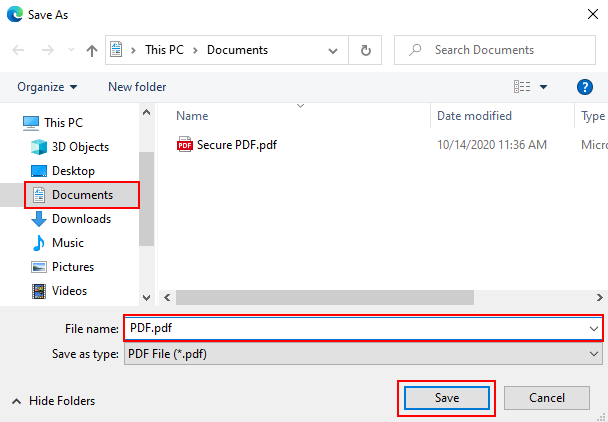608x422 pixels.
Task: Refresh the Documents folder view
Action: (x=365, y=50)
